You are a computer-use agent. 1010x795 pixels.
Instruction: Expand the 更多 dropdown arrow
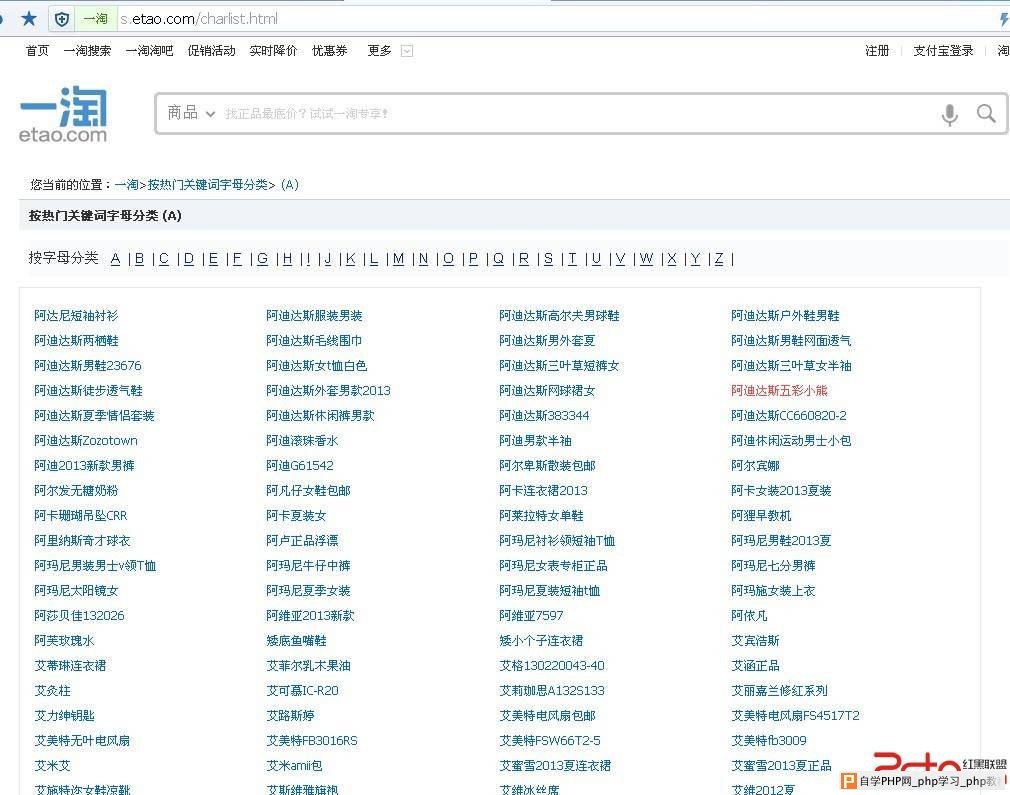[x=406, y=51]
